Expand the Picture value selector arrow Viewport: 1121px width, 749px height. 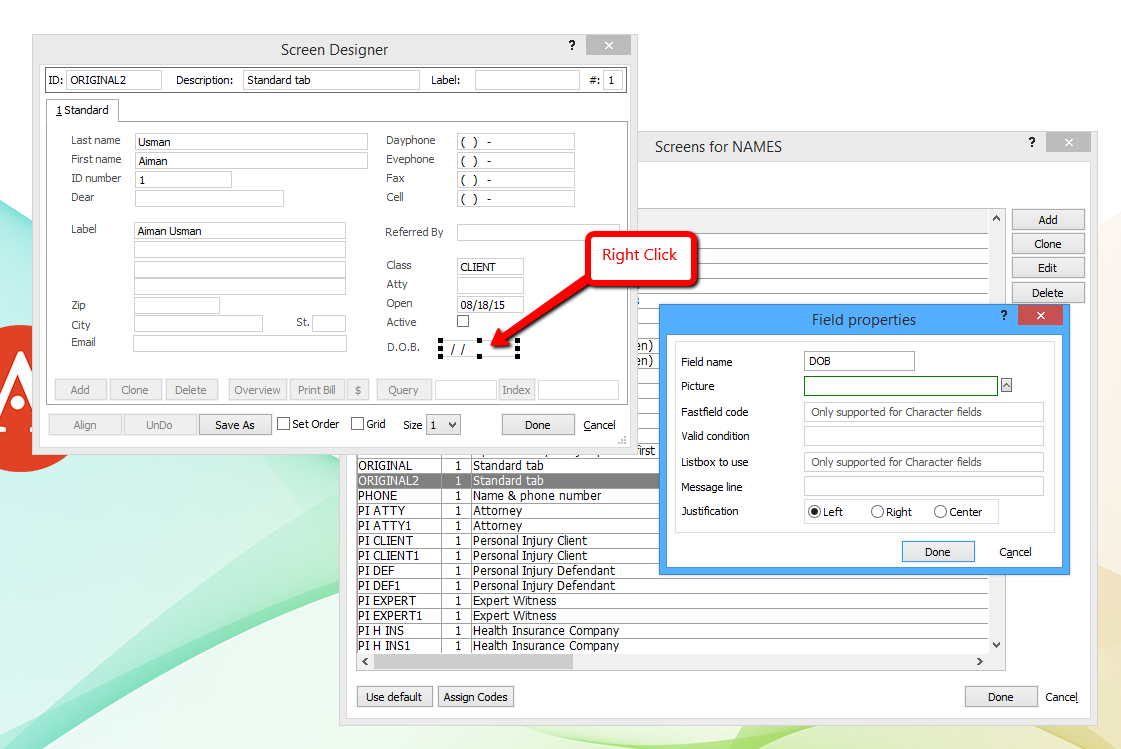point(1006,385)
